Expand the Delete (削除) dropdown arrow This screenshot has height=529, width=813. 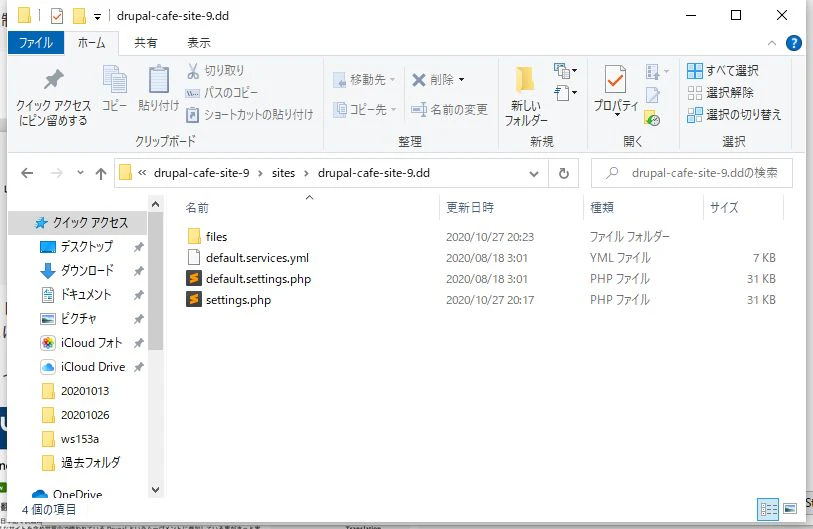461,80
